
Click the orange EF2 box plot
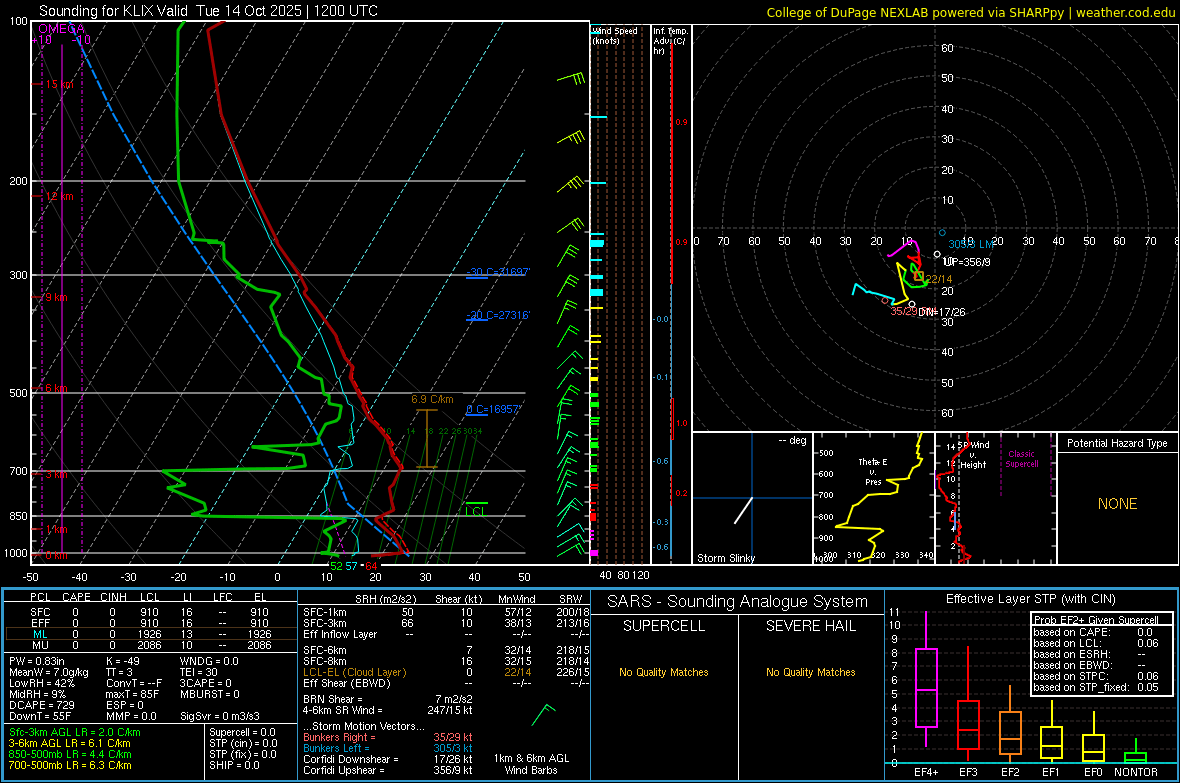click(1010, 723)
